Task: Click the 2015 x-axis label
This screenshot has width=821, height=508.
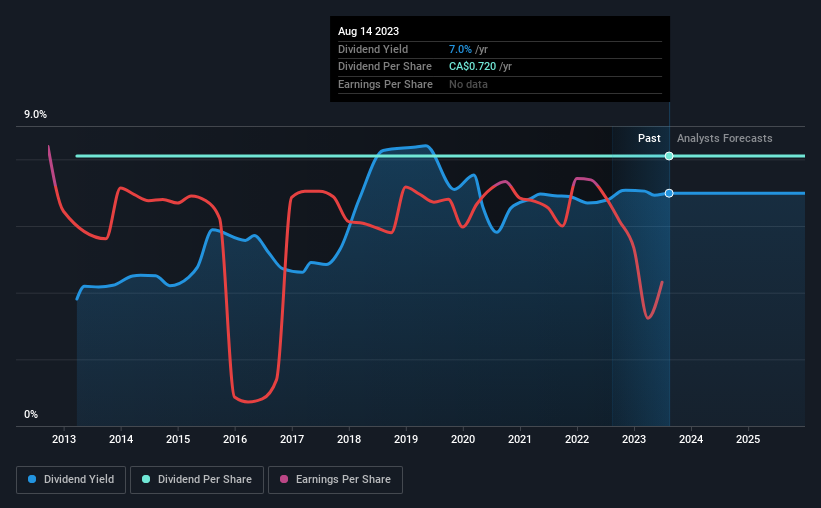Action: (178, 439)
